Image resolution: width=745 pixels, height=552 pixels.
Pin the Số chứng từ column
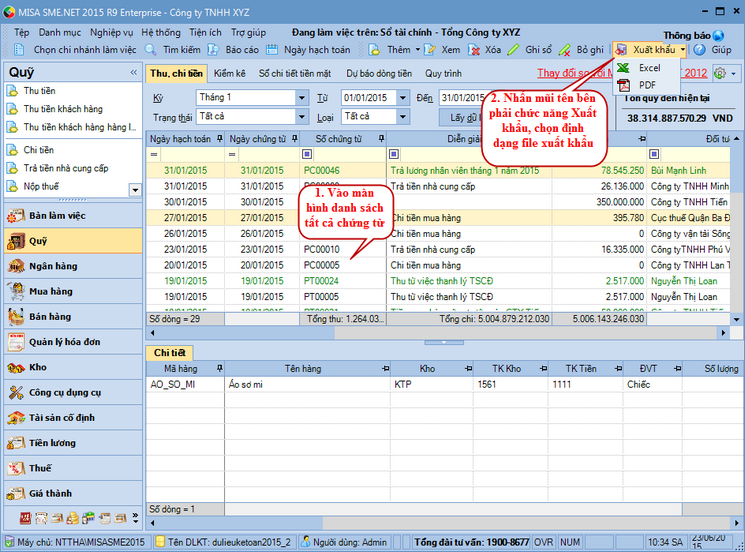click(x=382, y=139)
